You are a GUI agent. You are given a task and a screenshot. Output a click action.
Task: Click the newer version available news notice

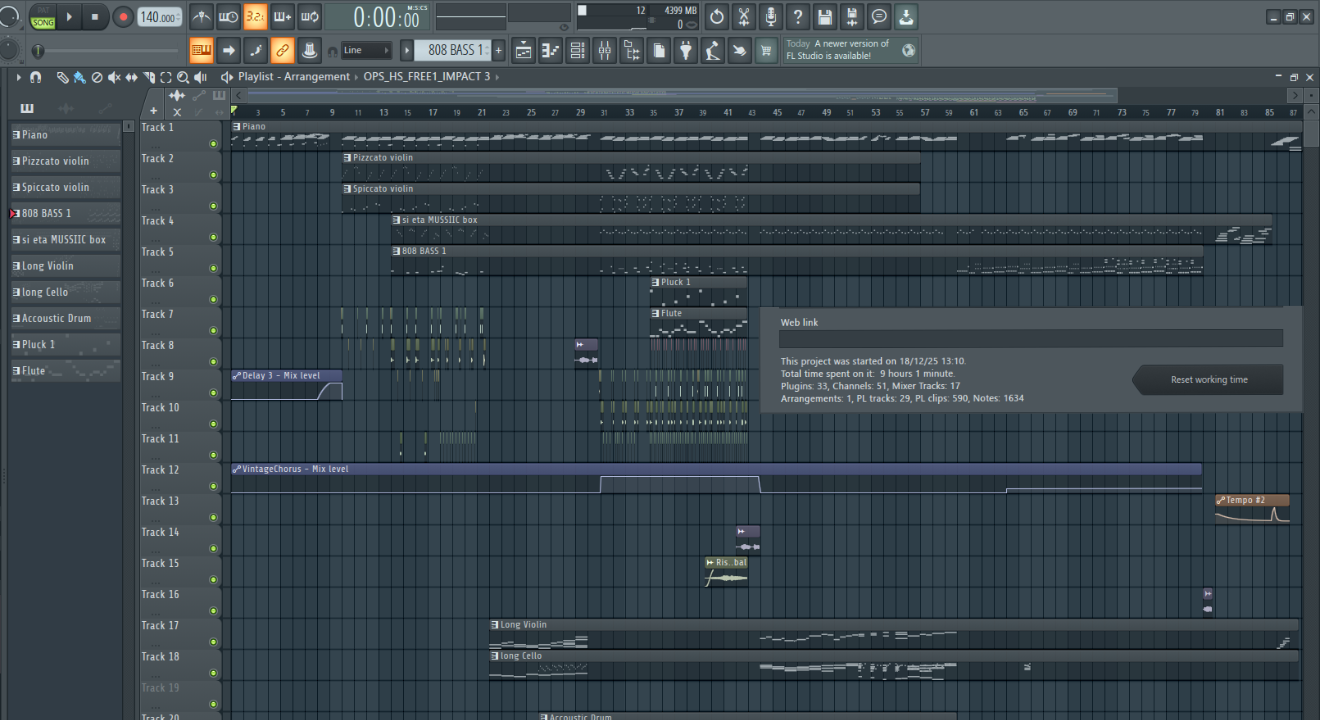851,50
